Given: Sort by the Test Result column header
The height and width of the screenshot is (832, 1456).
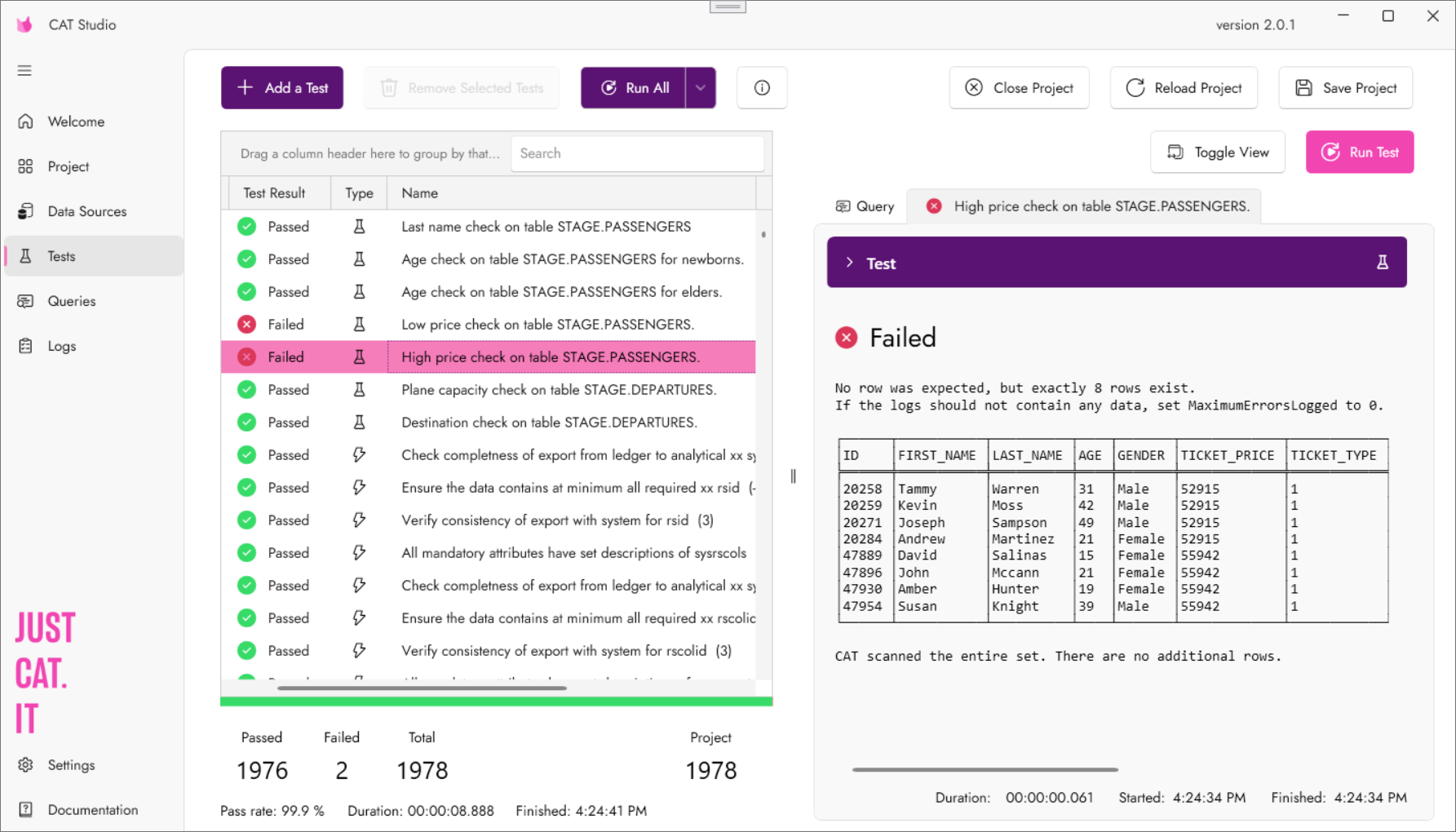Looking at the screenshot, I should pos(274,193).
